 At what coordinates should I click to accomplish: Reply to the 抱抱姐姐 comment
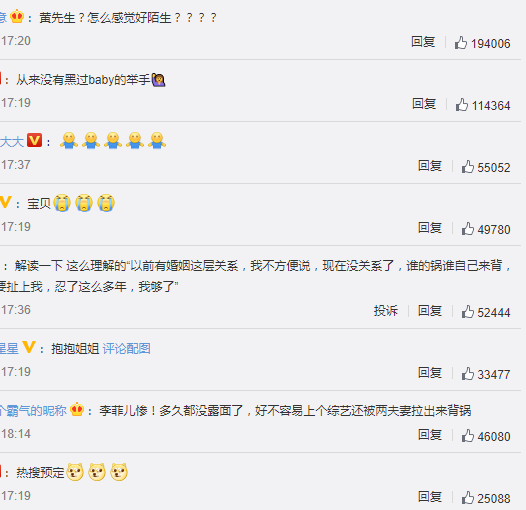(430, 373)
